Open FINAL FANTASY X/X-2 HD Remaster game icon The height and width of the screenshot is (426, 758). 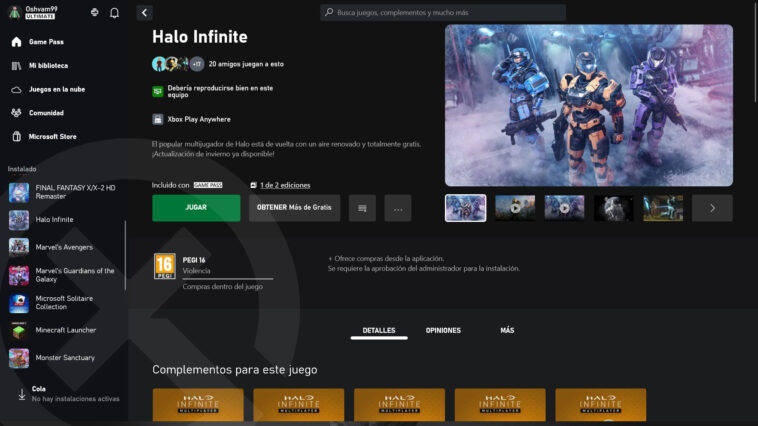tap(19, 192)
